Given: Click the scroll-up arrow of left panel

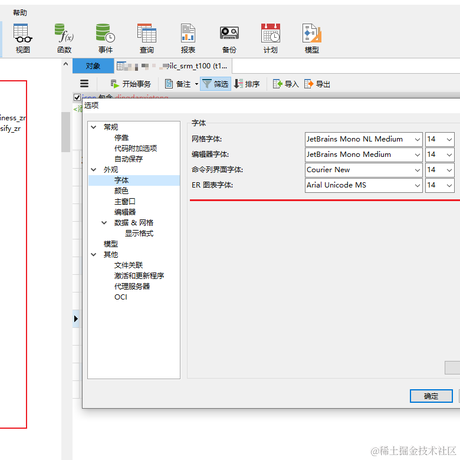Looking at the screenshot, I should point(66,64).
